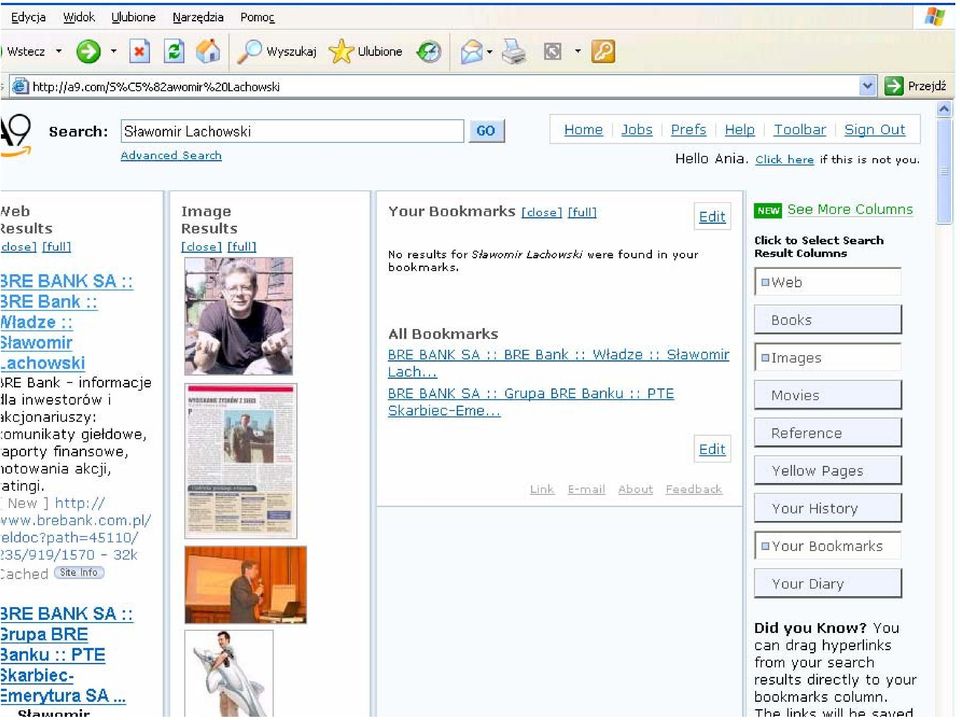Click the GO search button
This screenshot has width=960, height=720.
click(x=486, y=131)
